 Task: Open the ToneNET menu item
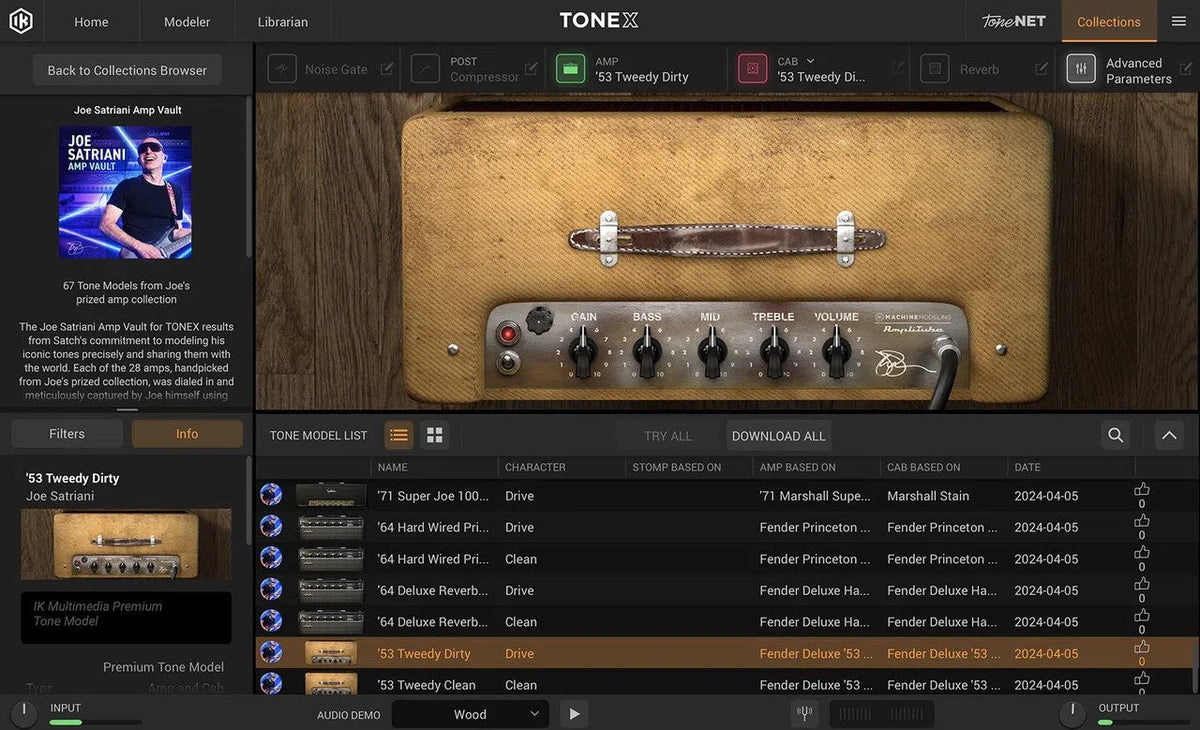point(1012,20)
